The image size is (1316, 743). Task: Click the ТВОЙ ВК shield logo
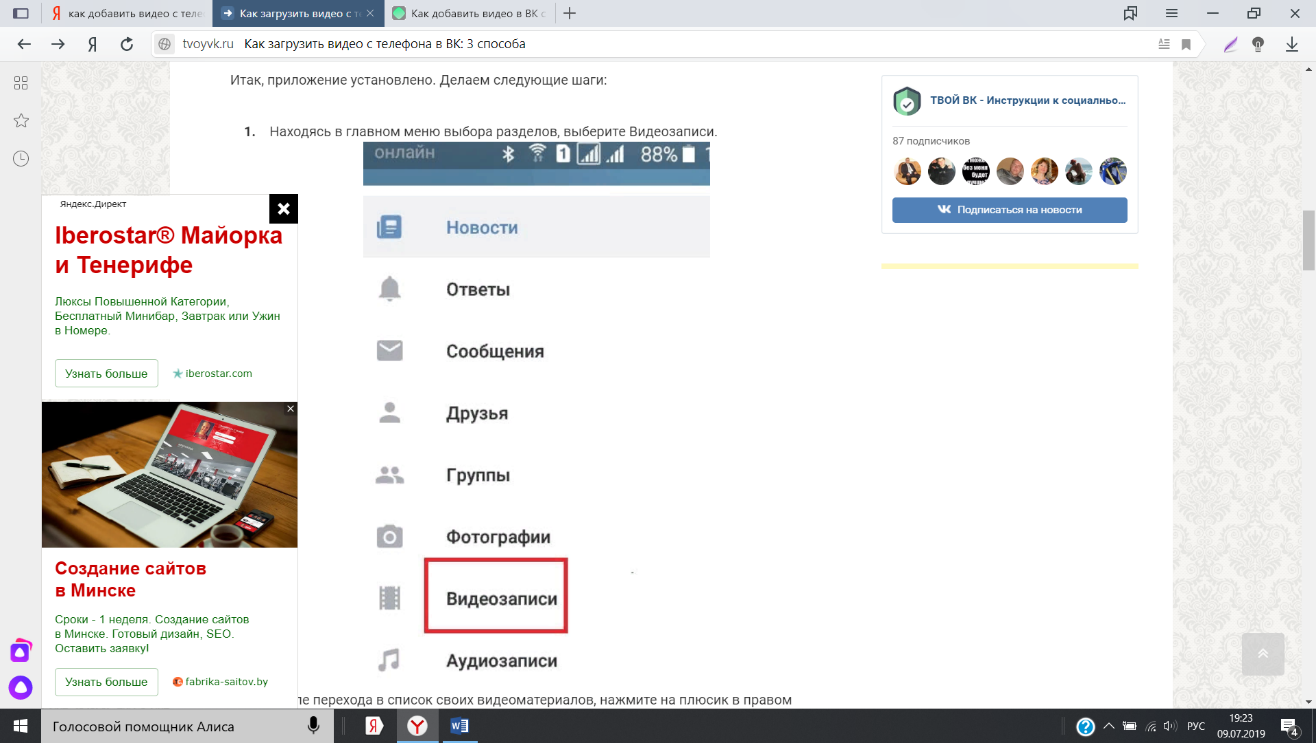(x=907, y=101)
